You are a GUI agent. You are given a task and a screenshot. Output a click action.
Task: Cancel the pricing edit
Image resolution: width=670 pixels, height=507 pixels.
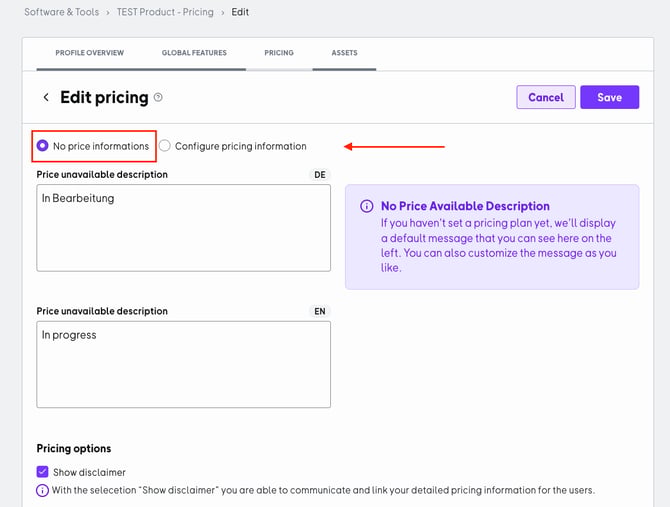tap(546, 97)
